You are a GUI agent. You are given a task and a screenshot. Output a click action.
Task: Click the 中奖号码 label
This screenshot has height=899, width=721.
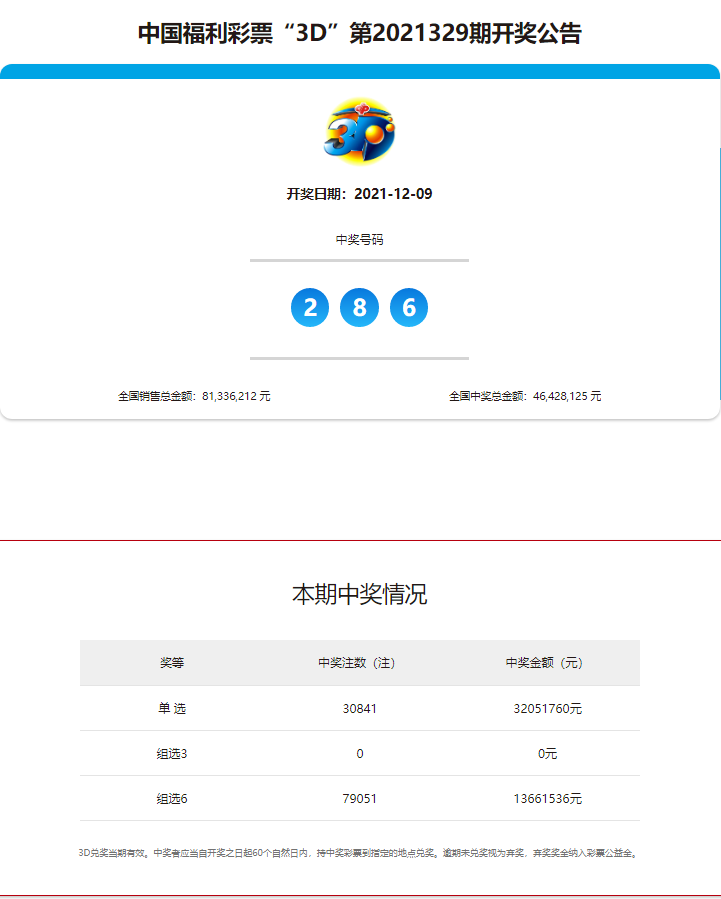[x=360, y=240]
